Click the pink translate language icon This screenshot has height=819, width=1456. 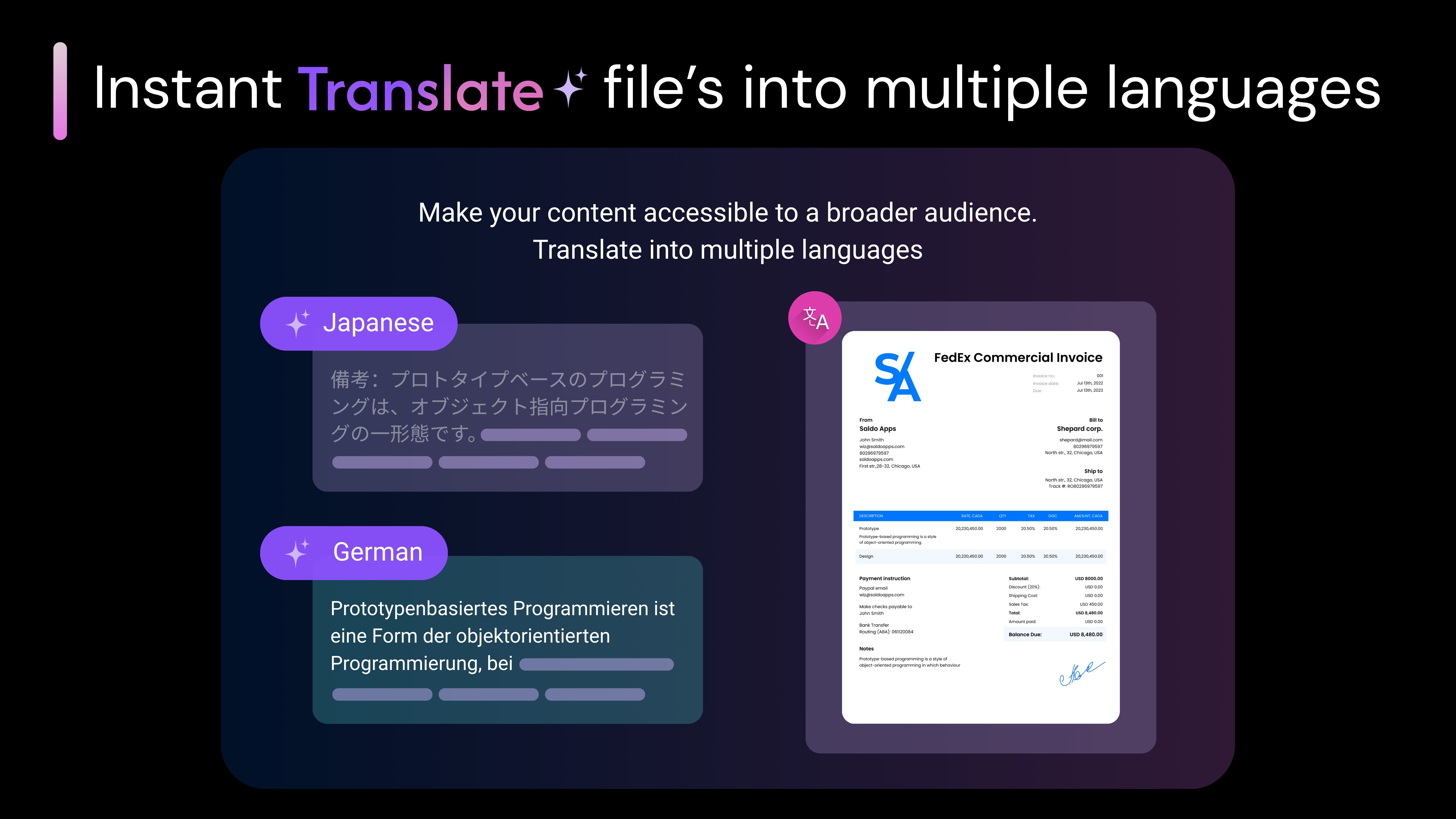pyautogui.click(x=814, y=318)
